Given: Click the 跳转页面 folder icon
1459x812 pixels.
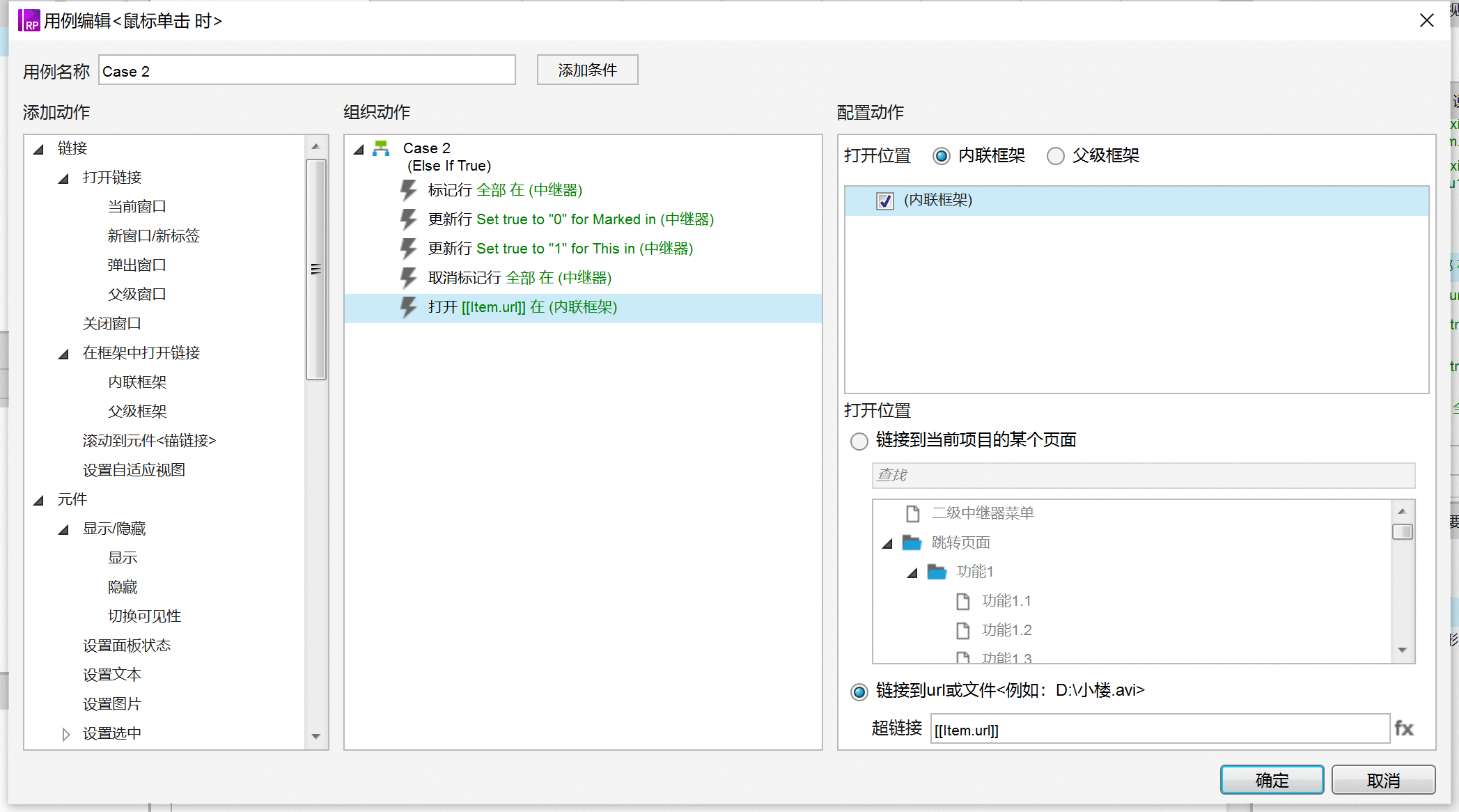Looking at the screenshot, I should pyautogui.click(x=912, y=542).
